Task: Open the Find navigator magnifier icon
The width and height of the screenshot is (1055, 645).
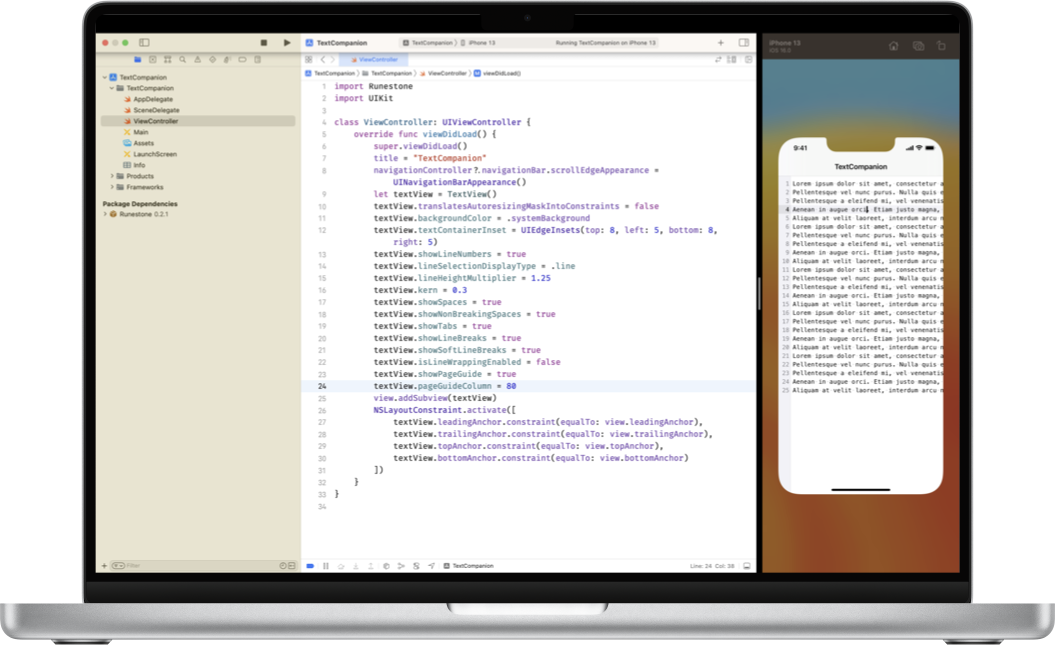Action: [183, 59]
